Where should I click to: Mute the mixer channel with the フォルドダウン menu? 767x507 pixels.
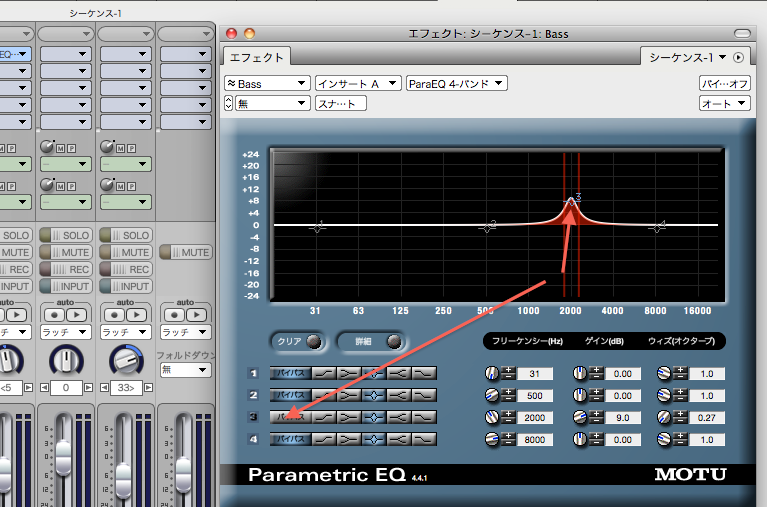tap(185, 253)
